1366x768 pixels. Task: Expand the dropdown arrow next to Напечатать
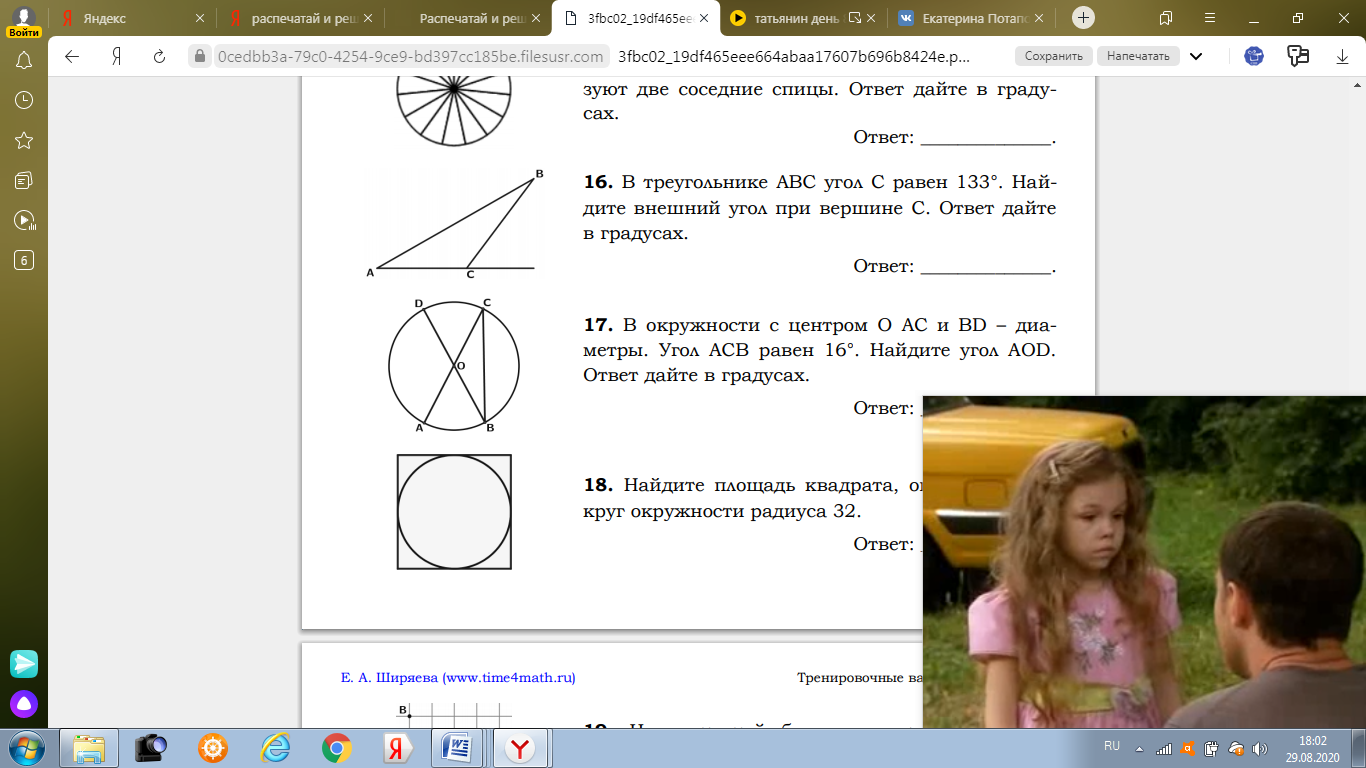click(1194, 56)
